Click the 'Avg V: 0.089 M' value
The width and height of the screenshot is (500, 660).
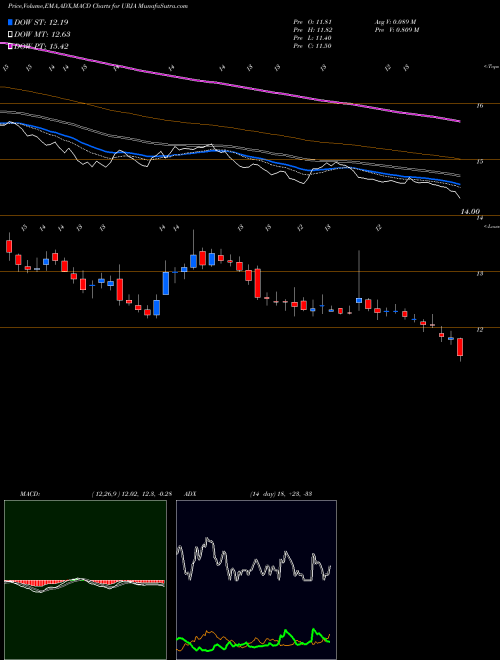[395, 22]
